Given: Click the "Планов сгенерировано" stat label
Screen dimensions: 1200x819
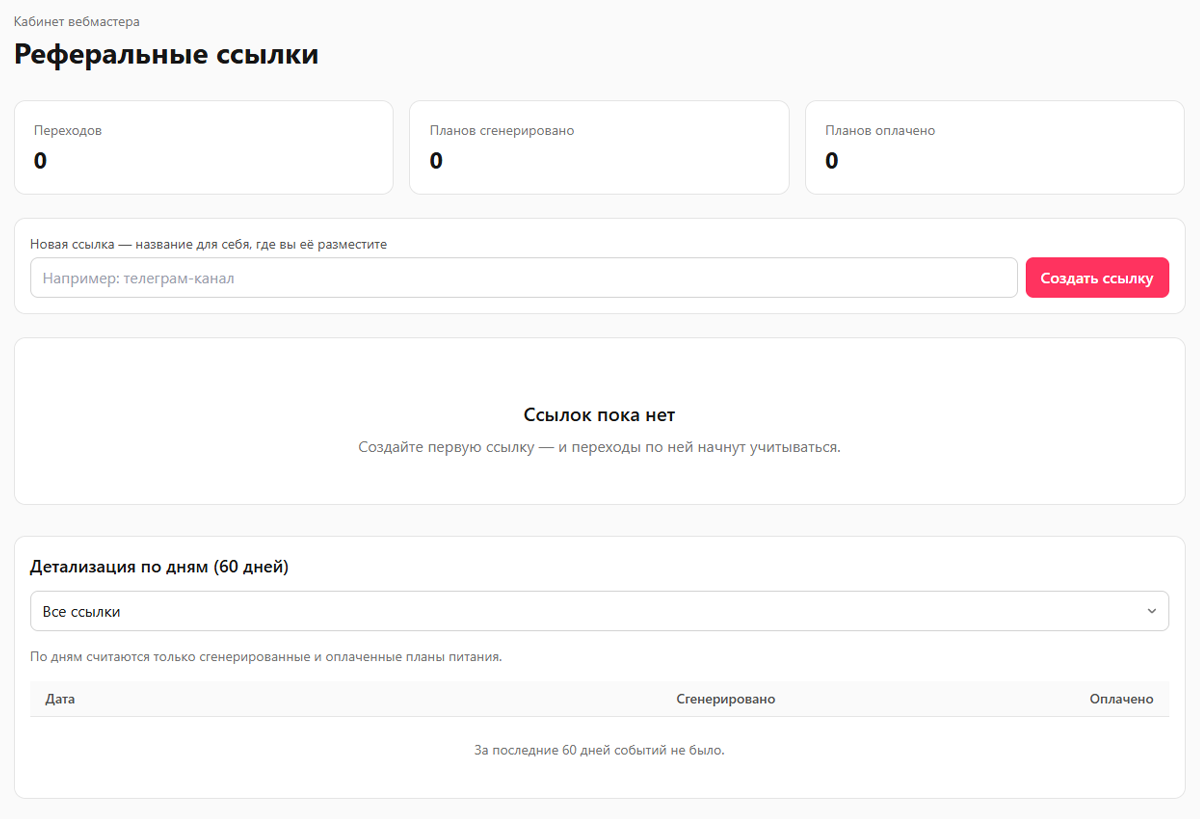Looking at the screenshot, I should pos(502,130).
